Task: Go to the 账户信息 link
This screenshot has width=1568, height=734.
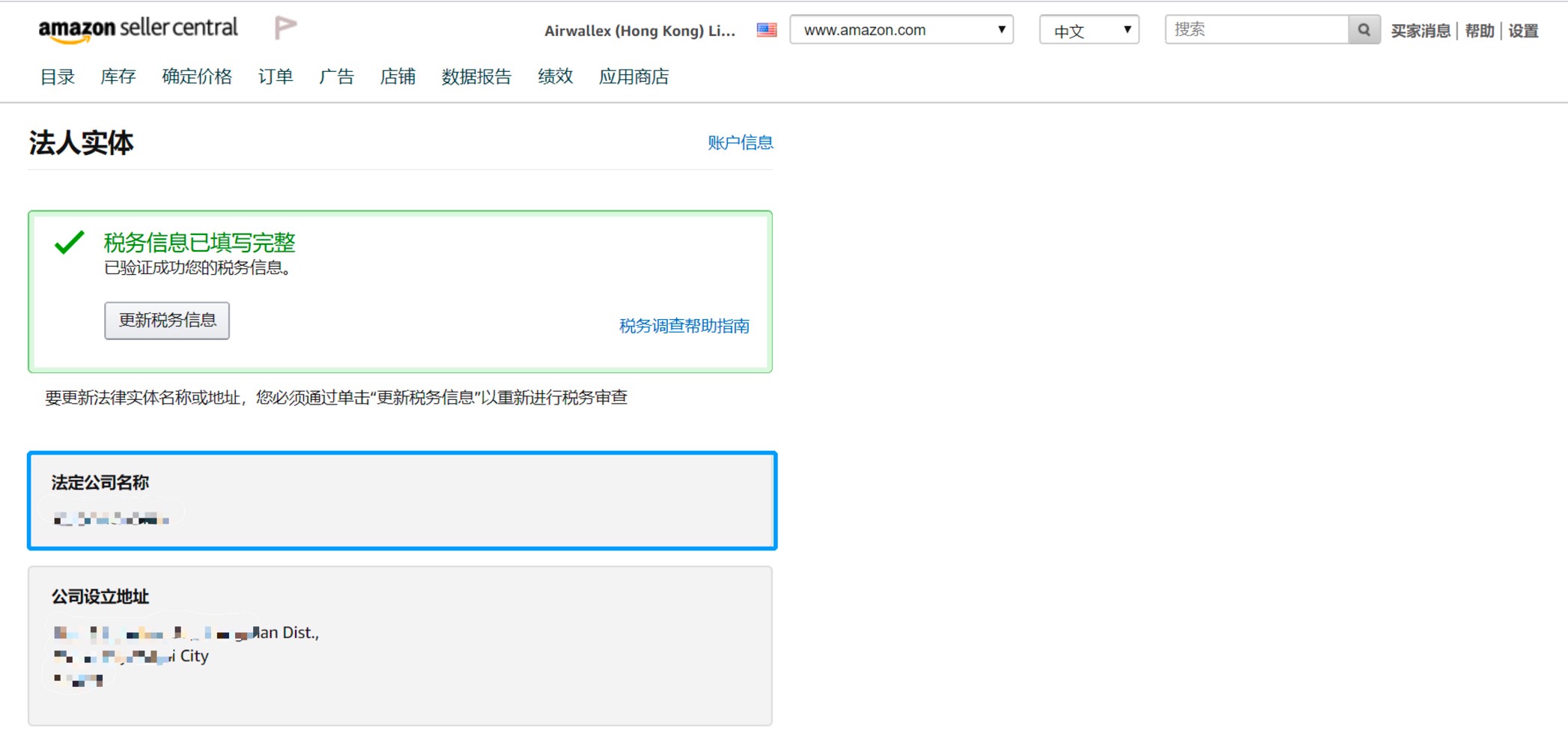Action: [x=740, y=142]
